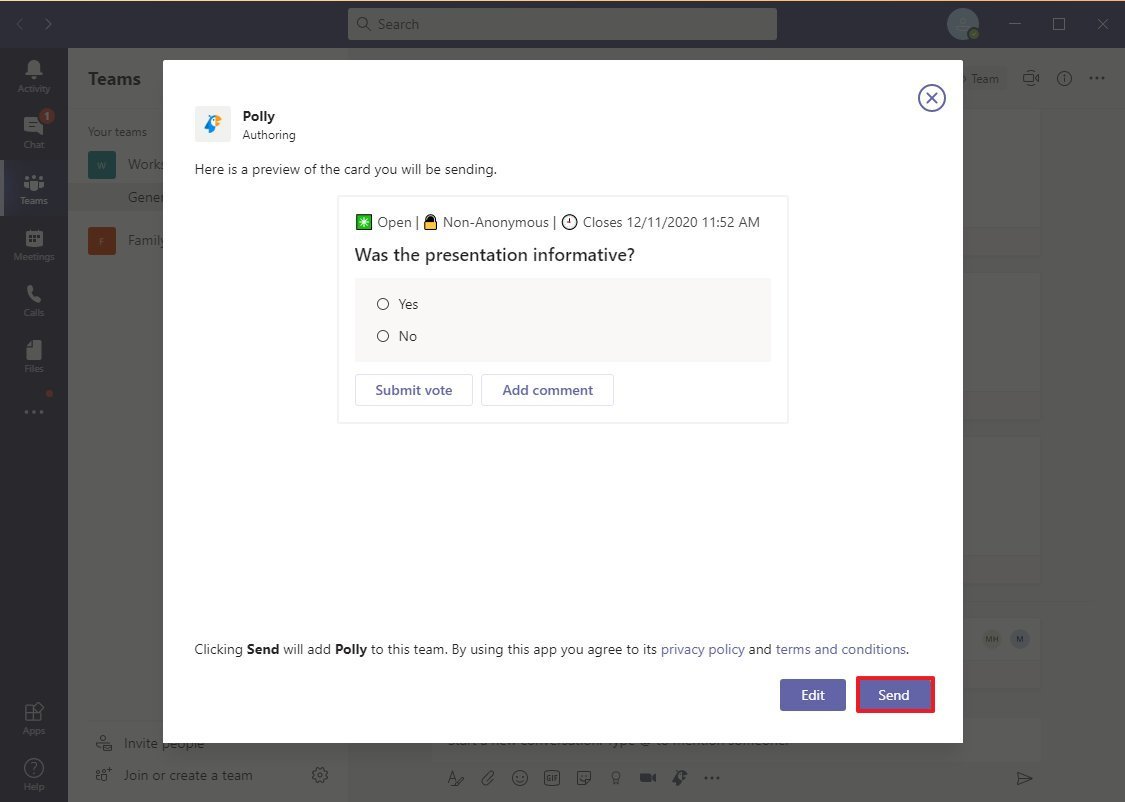Open channel info icon
1125x802 pixels.
pos(1064,78)
